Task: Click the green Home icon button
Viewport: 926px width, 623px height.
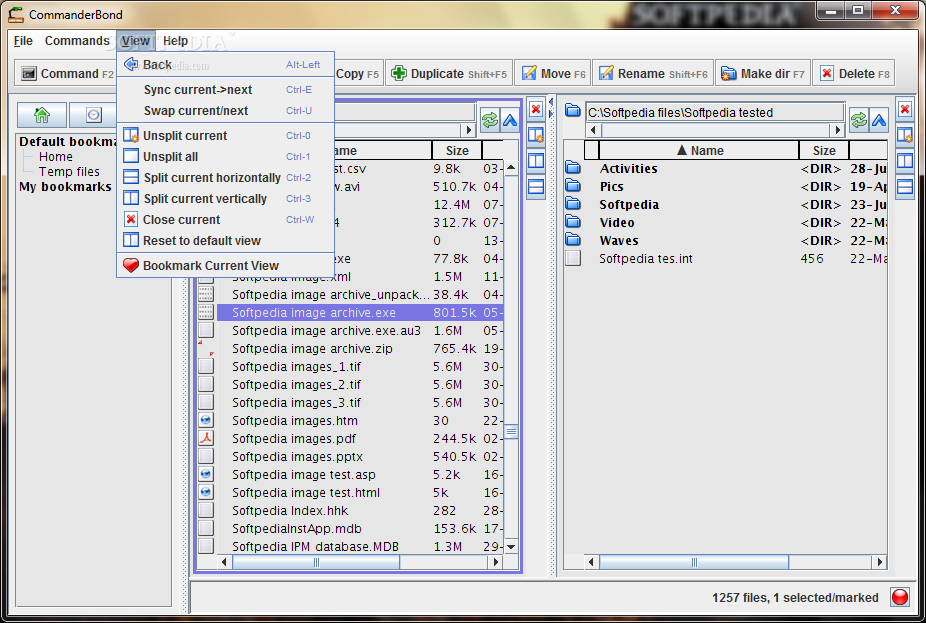Action: point(42,115)
